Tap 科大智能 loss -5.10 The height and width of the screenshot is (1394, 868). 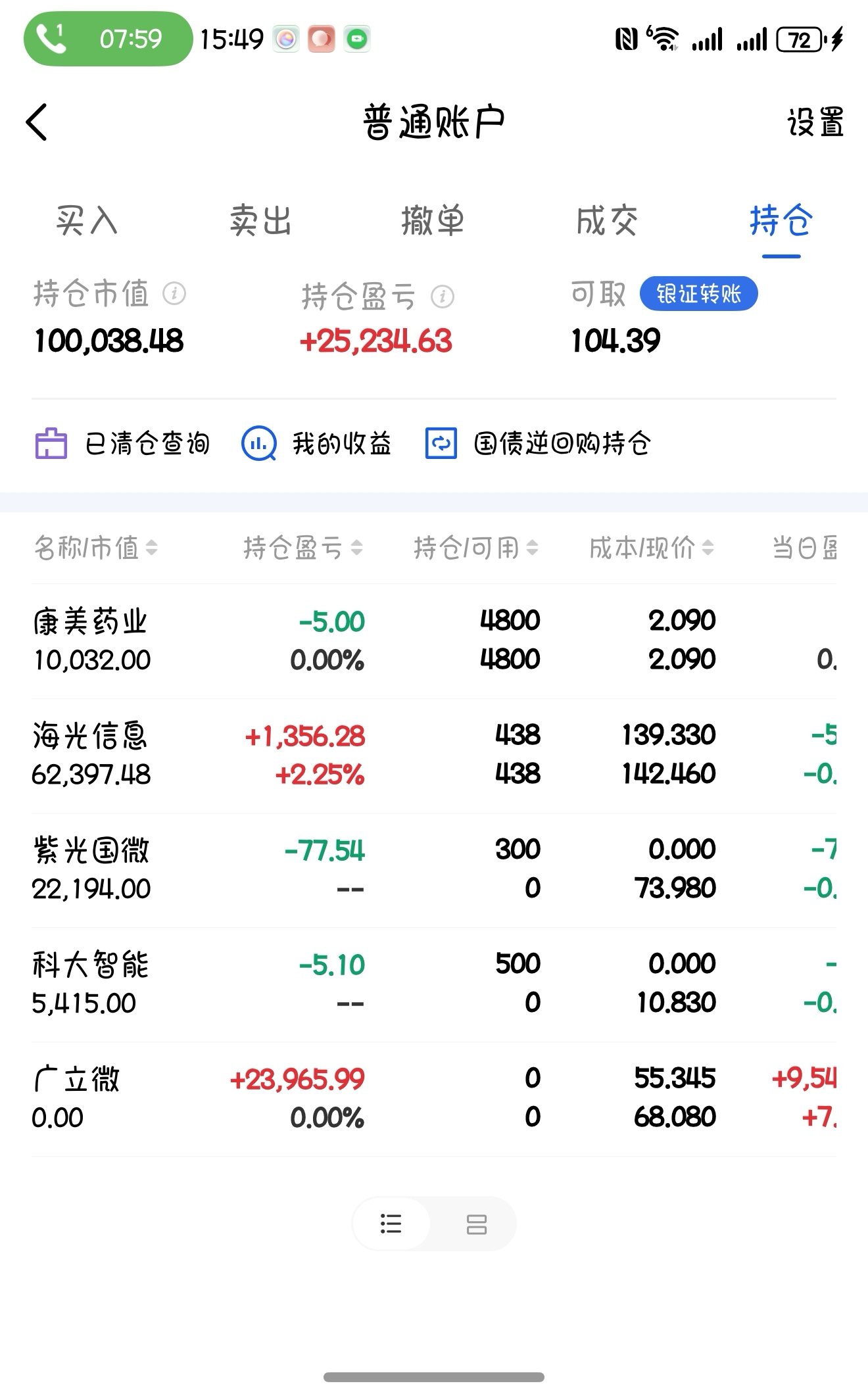(332, 965)
